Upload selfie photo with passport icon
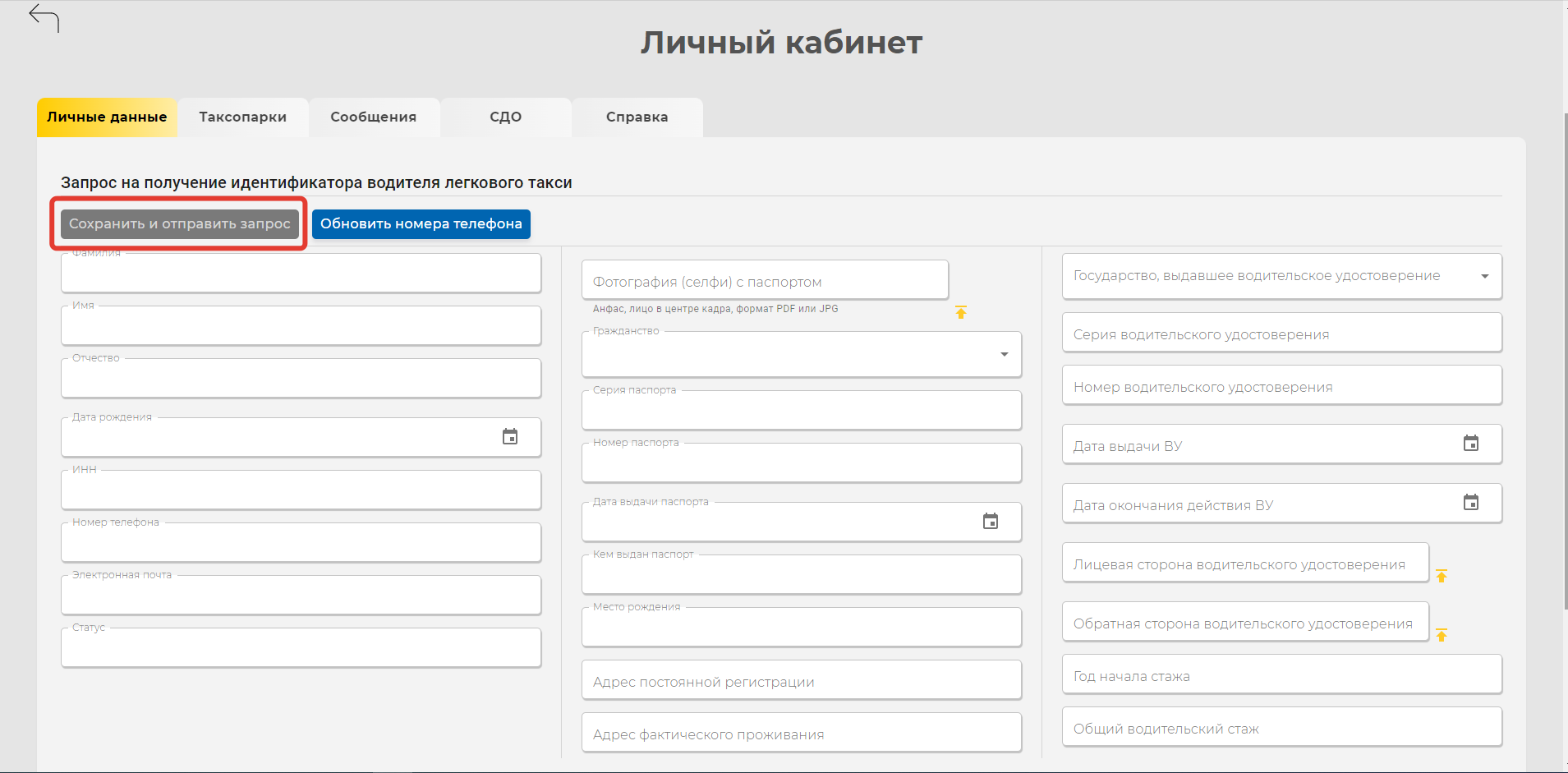The image size is (1568, 773). click(x=961, y=312)
